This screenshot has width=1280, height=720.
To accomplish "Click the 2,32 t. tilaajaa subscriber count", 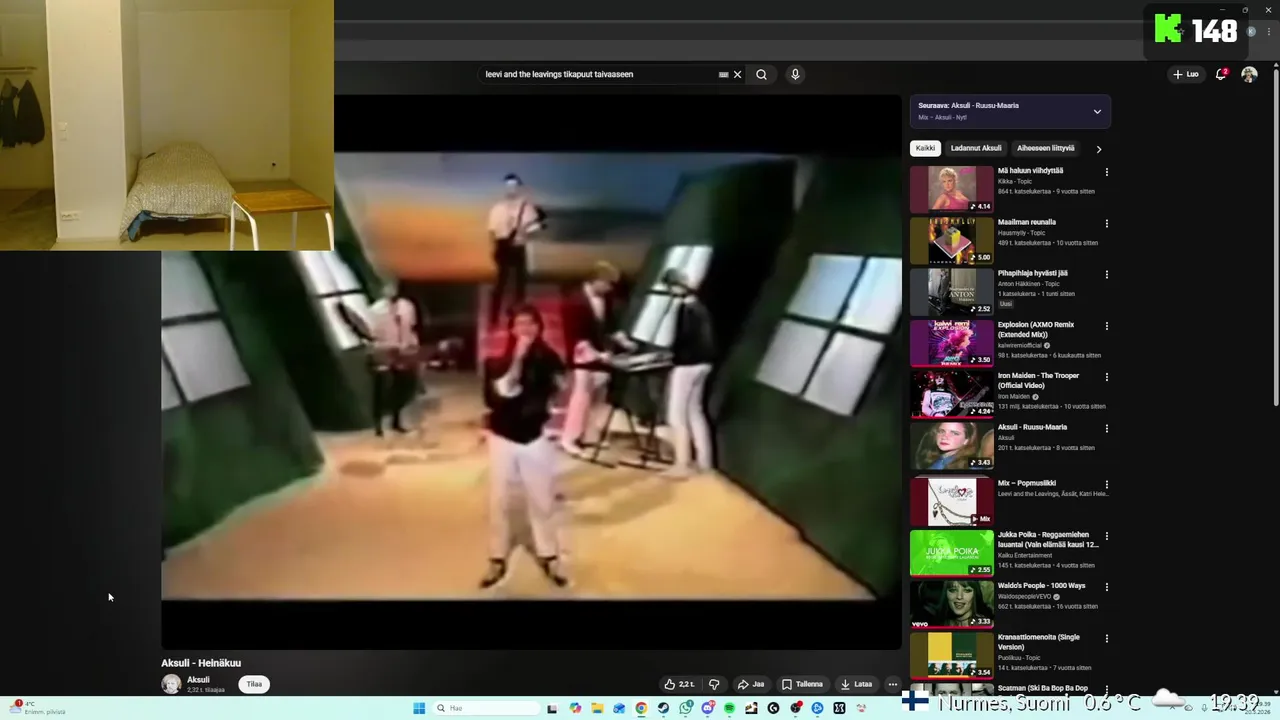I will click(x=206, y=690).
